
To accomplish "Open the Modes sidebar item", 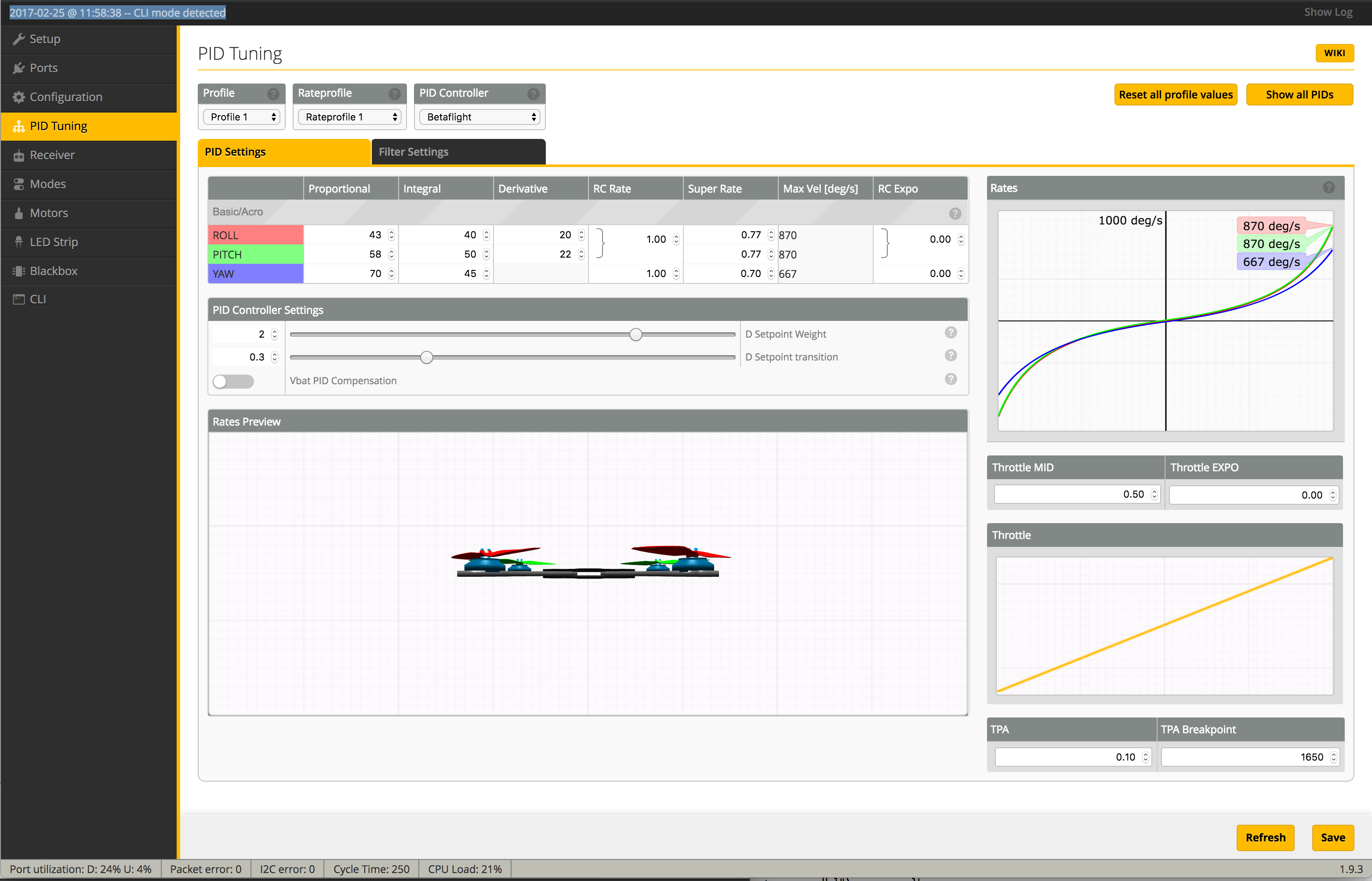I will tap(47, 184).
